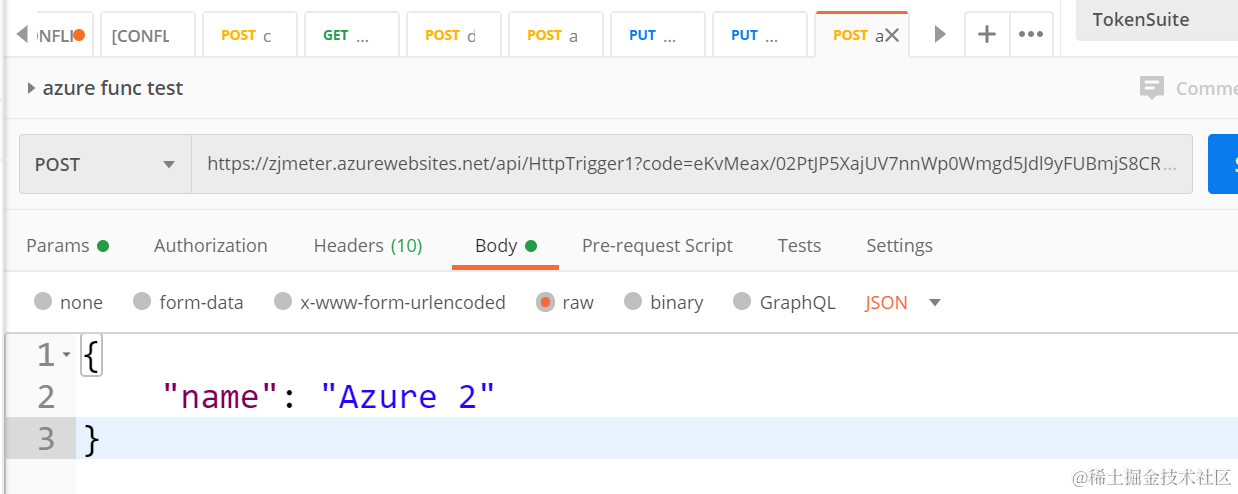Open tab options three-dots menu

(x=1031, y=34)
